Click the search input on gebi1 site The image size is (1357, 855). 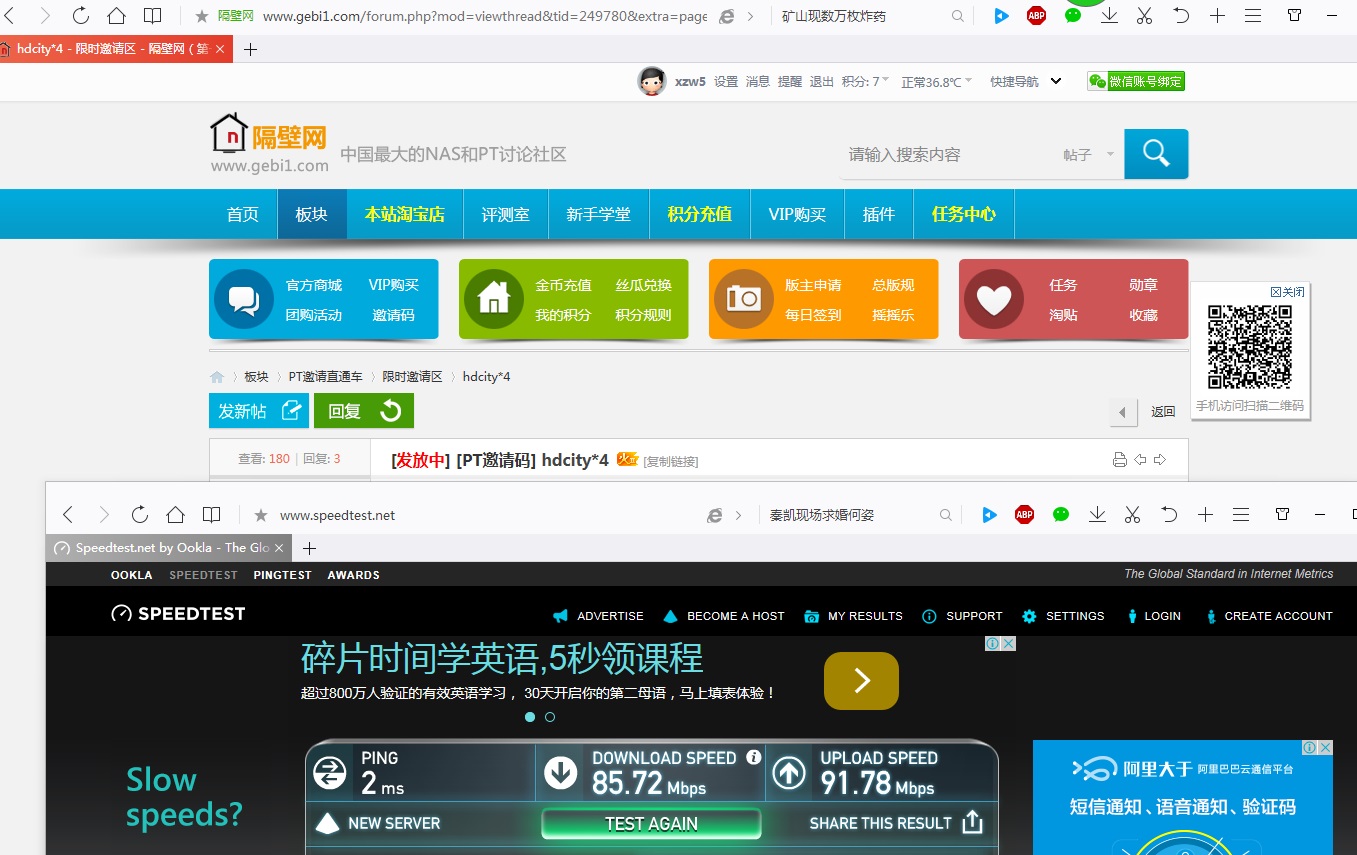tap(945, 155)
